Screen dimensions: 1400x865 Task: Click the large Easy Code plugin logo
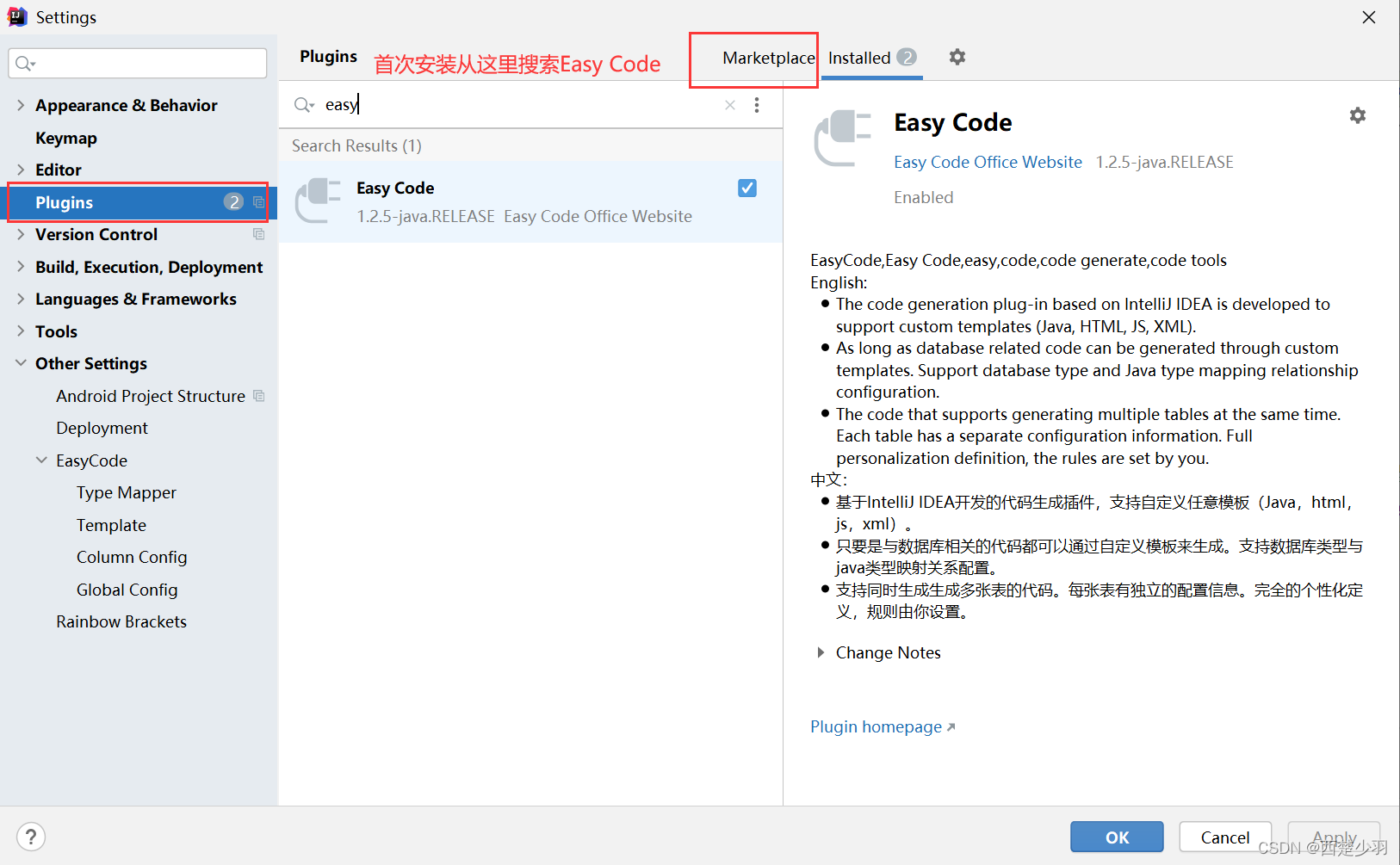coord(843,138)
